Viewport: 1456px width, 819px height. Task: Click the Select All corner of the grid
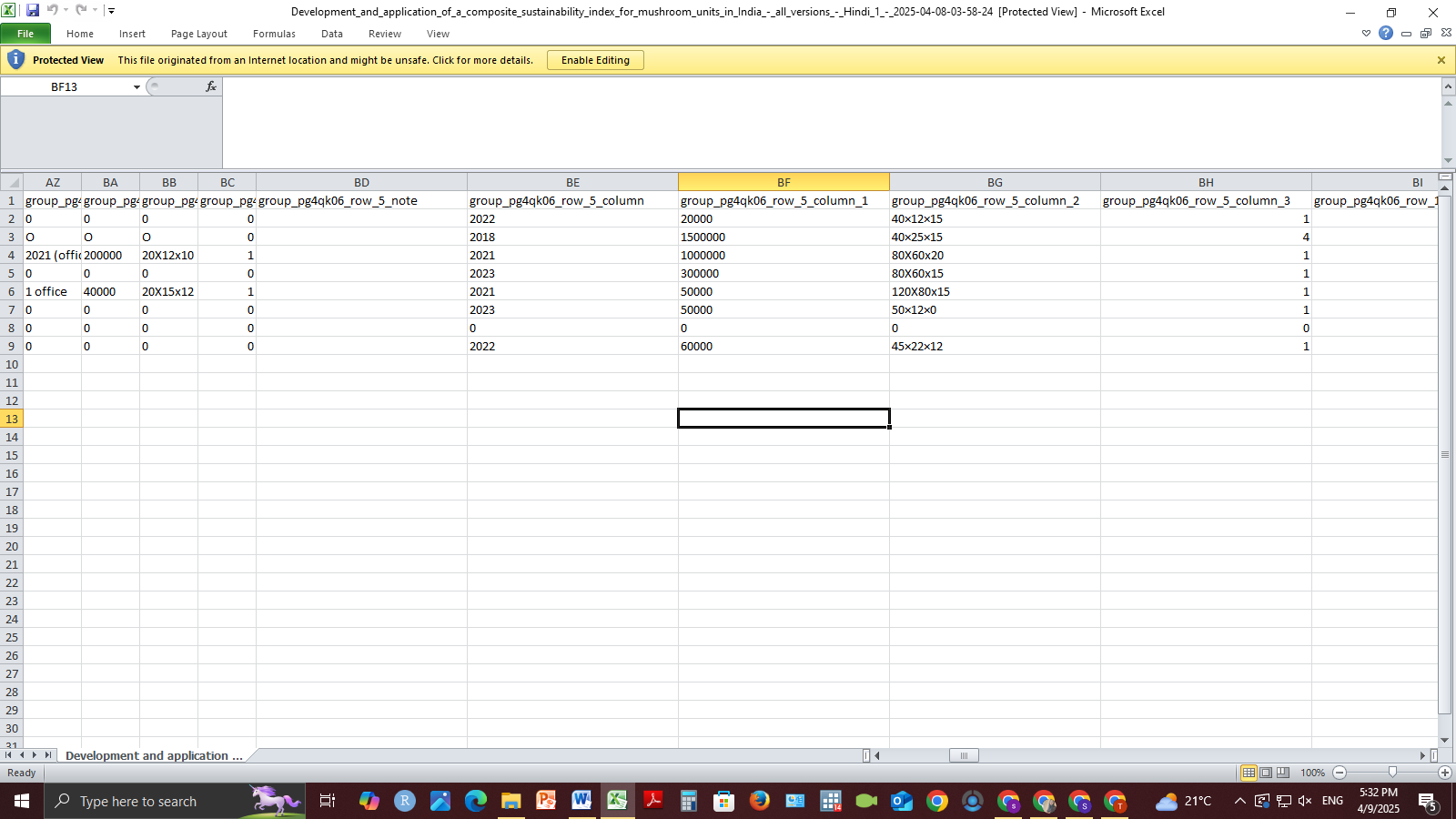tap(12, 182)
